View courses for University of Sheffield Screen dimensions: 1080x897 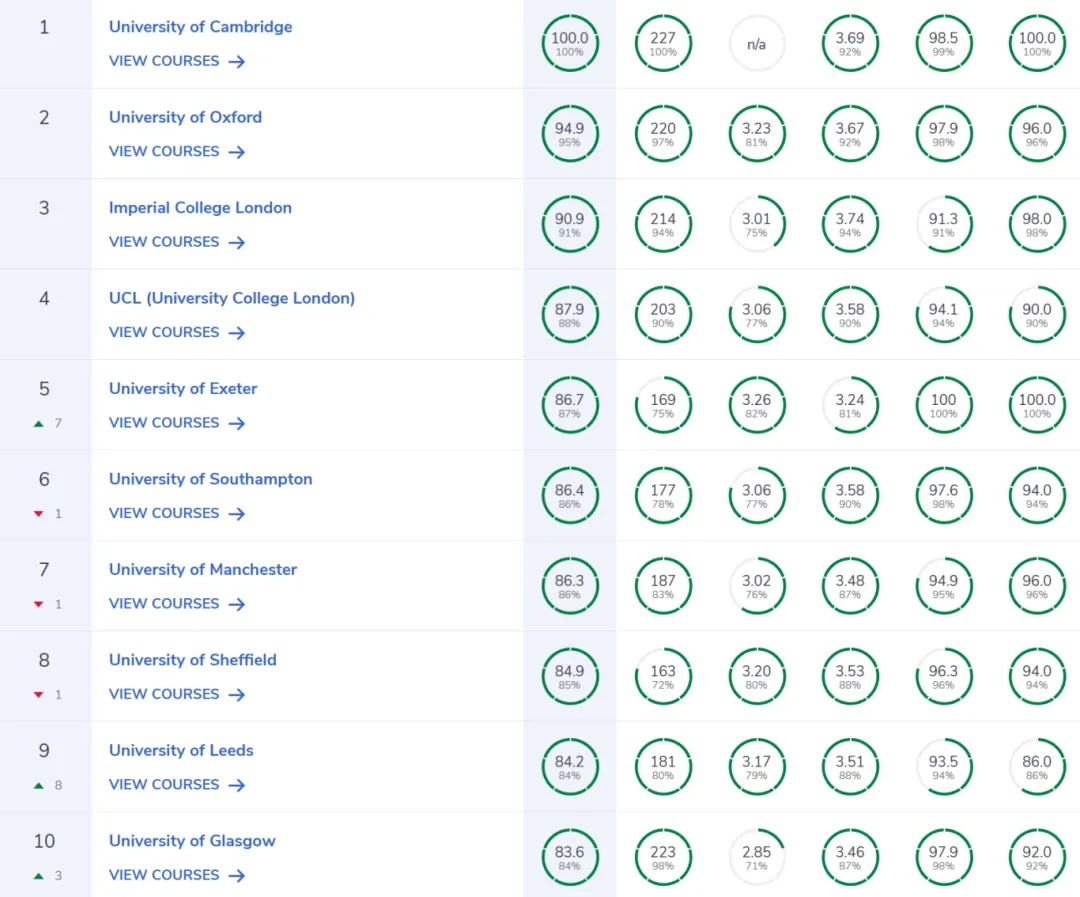coord(164,694)
